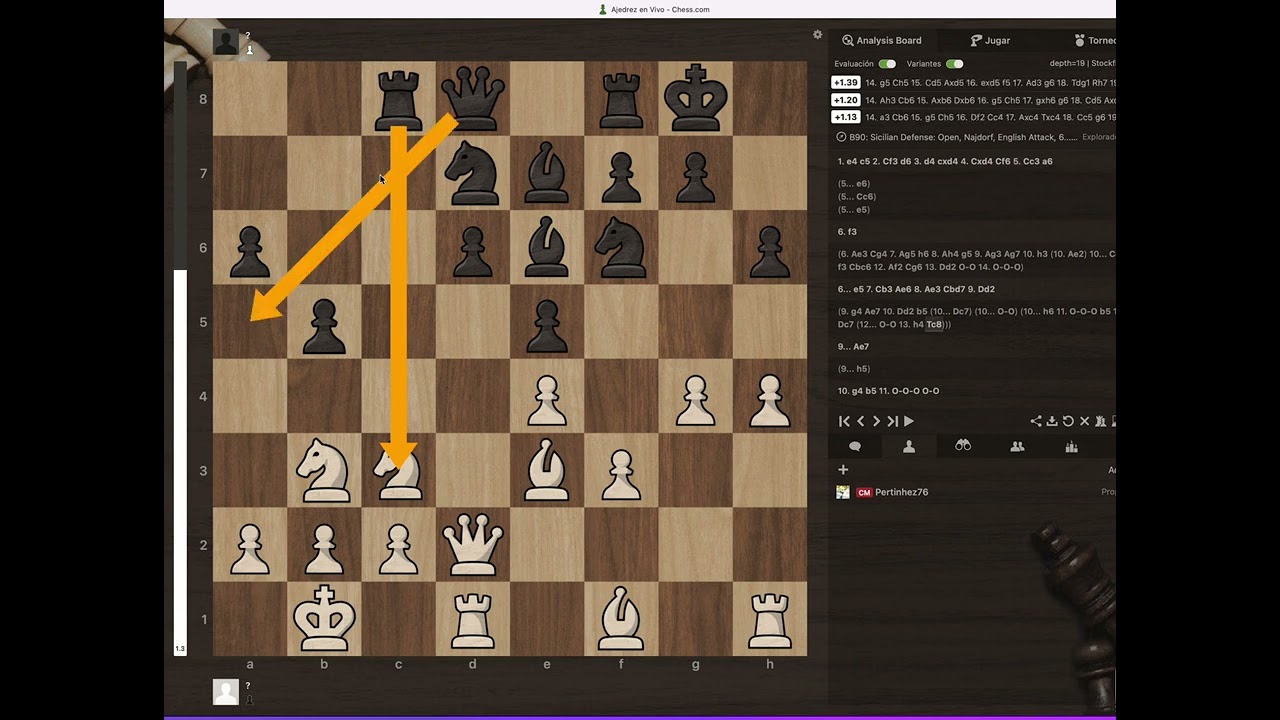
Task: Click the vertical evaluation bar
Action: [x=180, y=358]
